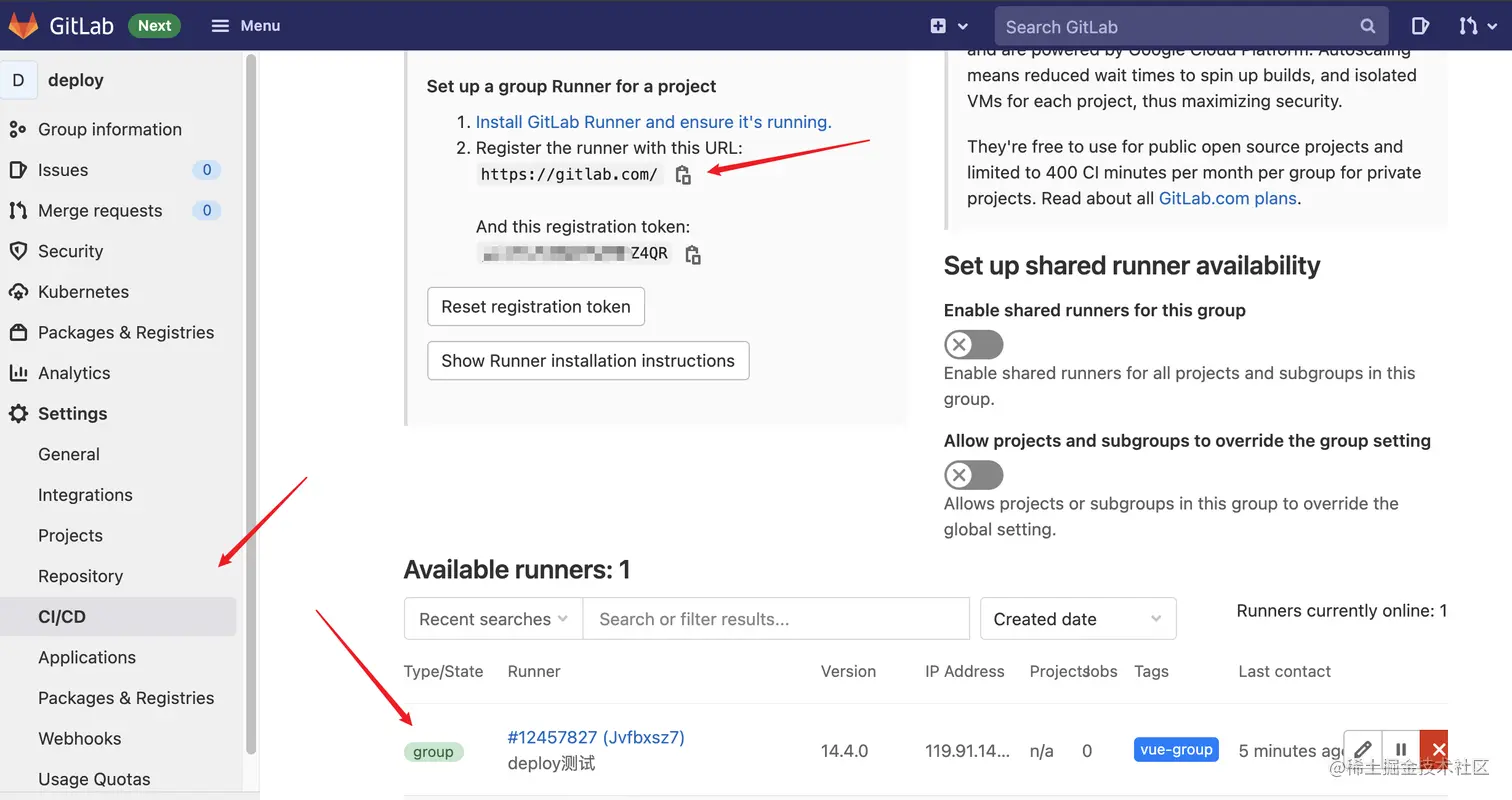Open Webhooks settings
The image size is (1512, 800).
79,738
